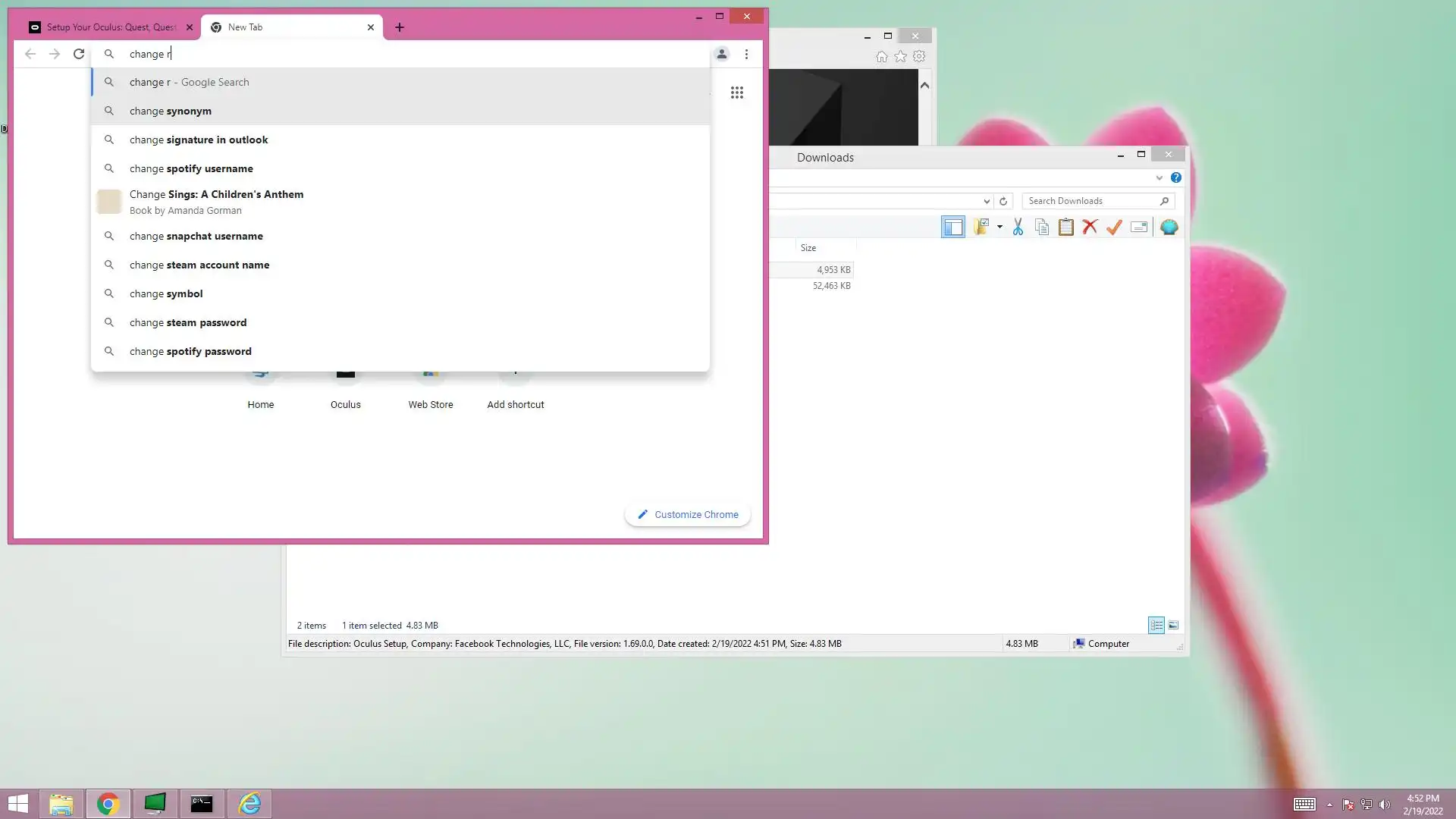This screenshot has height=819, width=1456.
Task: Click the Customize Chrome button
Action: point(687,514)
